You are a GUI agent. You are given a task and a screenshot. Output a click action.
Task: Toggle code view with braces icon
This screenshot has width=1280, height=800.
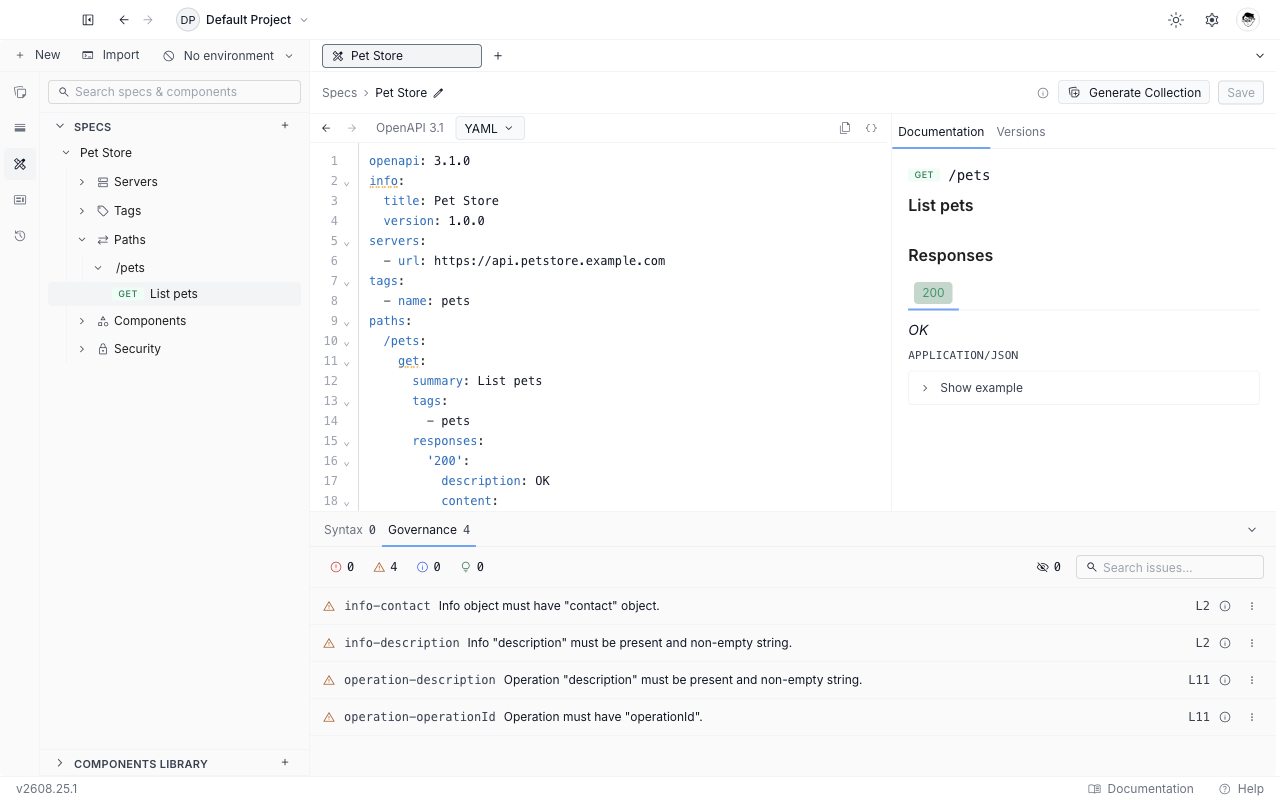coord(871,128)
